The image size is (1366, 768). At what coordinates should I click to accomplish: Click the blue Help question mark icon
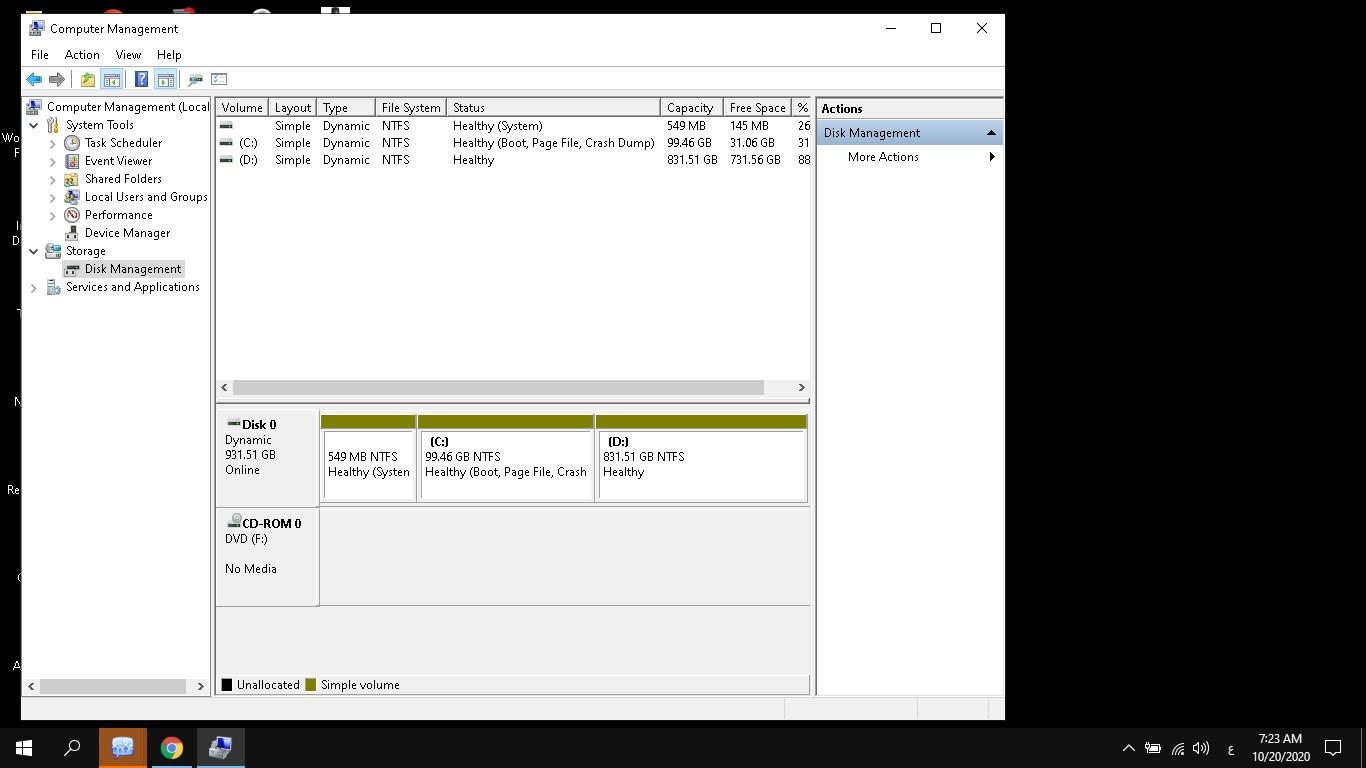[141, 79]
